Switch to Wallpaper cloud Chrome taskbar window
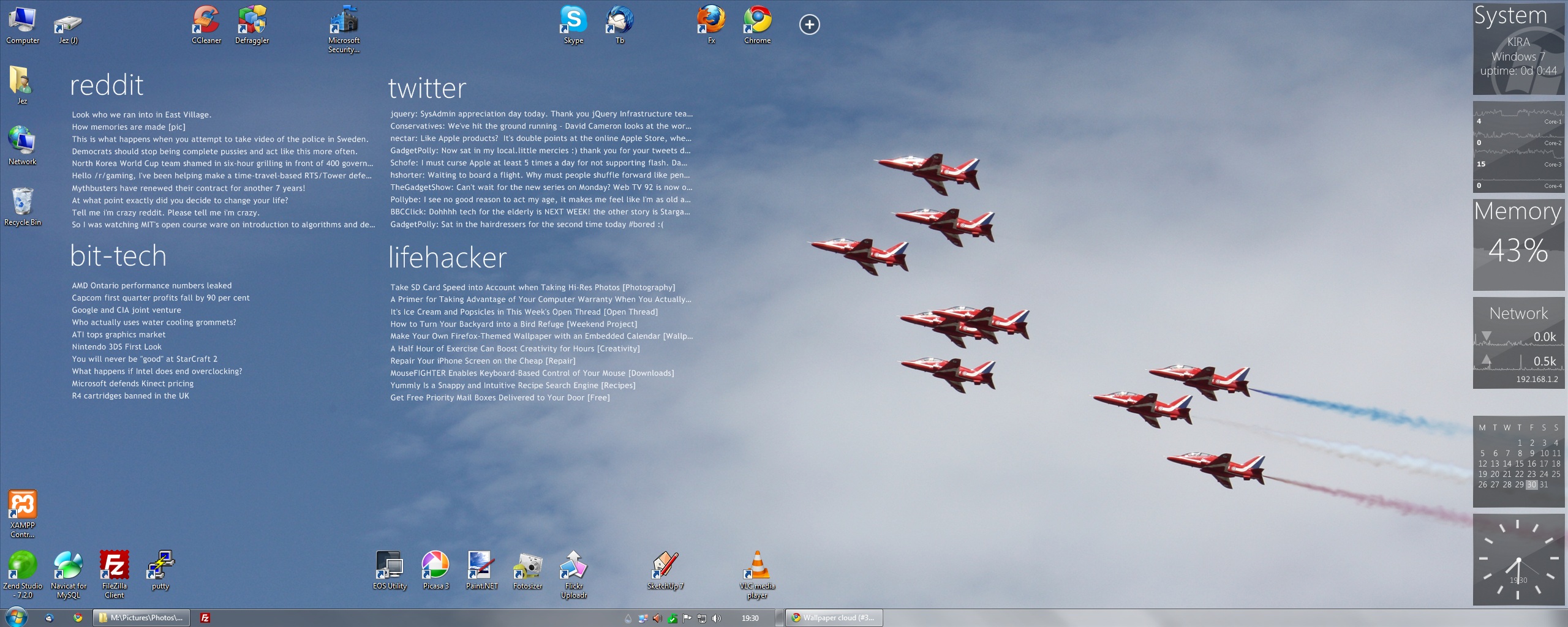 (x=834, y=618)
